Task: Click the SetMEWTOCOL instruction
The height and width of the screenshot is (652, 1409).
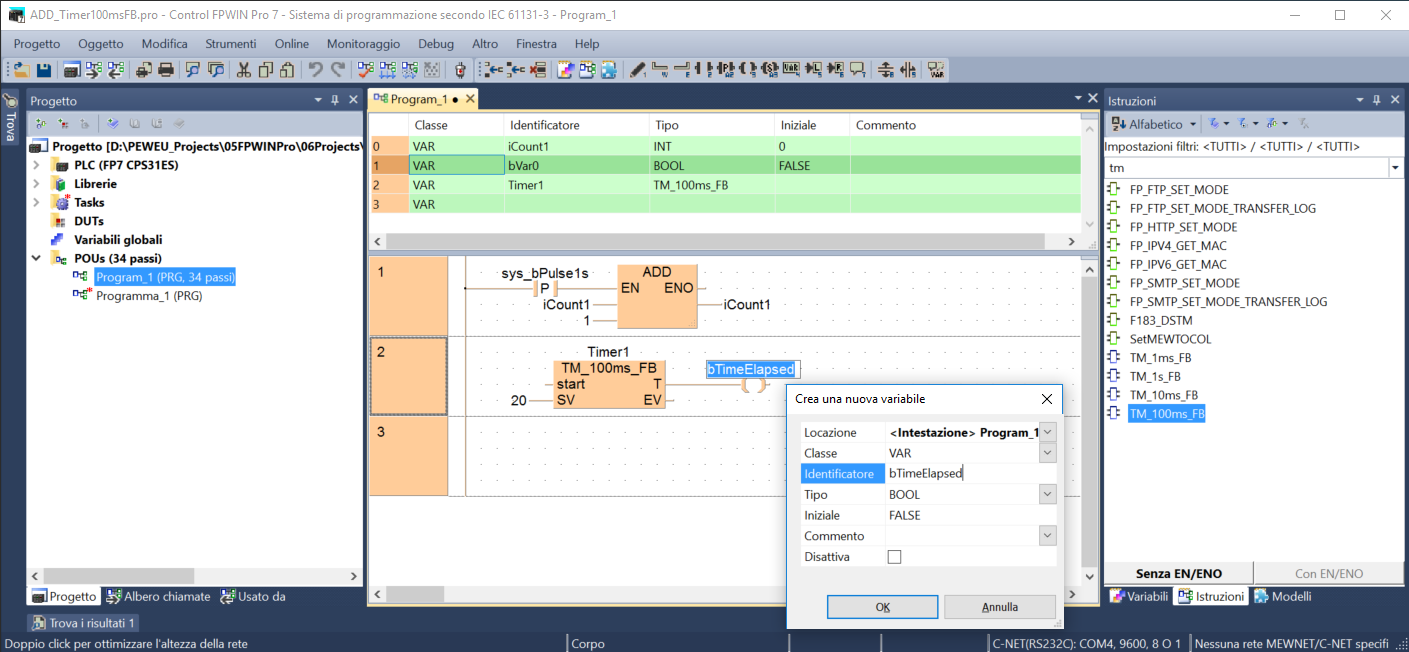Action: click(x=1170, y=339)
